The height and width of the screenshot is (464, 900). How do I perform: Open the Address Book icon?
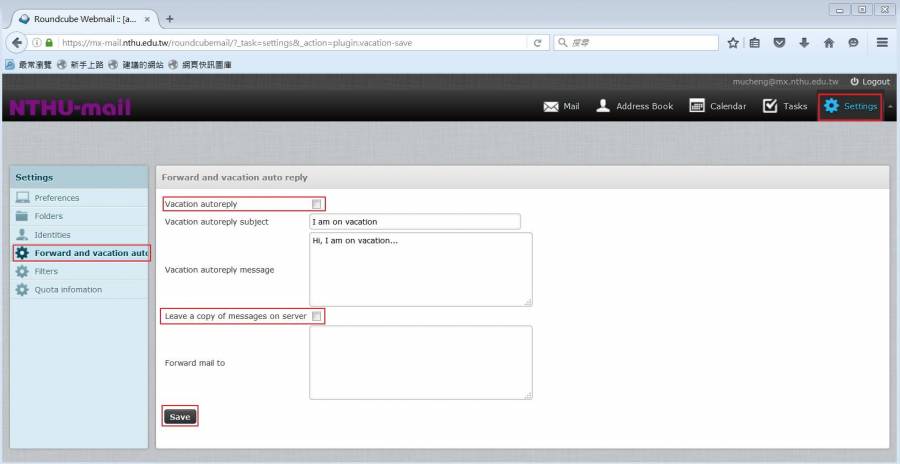click(603, 106)
